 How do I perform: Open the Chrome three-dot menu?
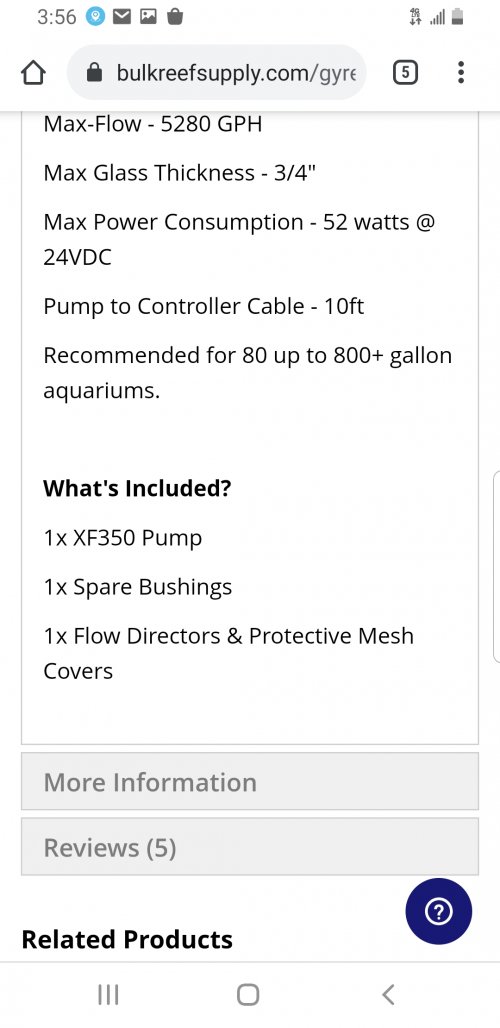[x=461, y=72]
